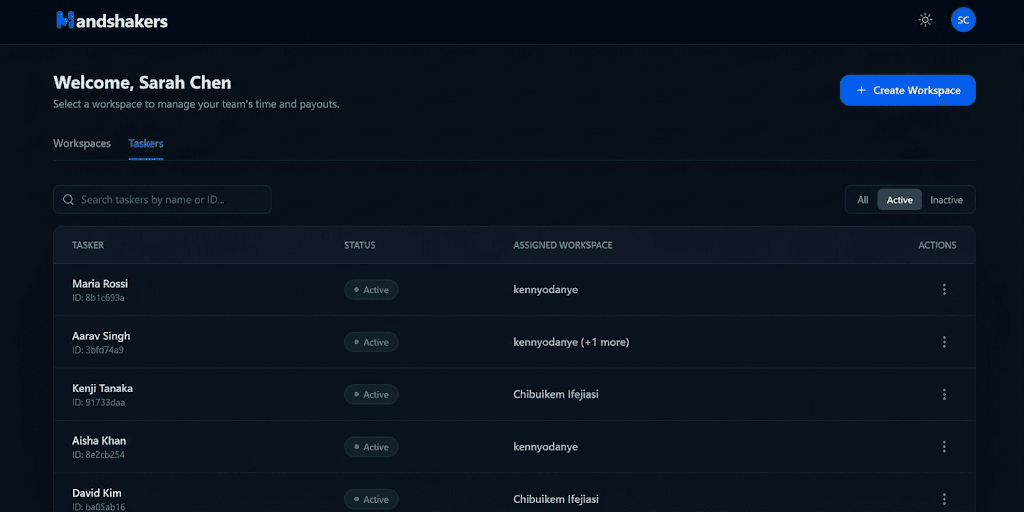
Task: Open actions menu for David Kim
Action: pyautogui.click(x=944, y=499)
